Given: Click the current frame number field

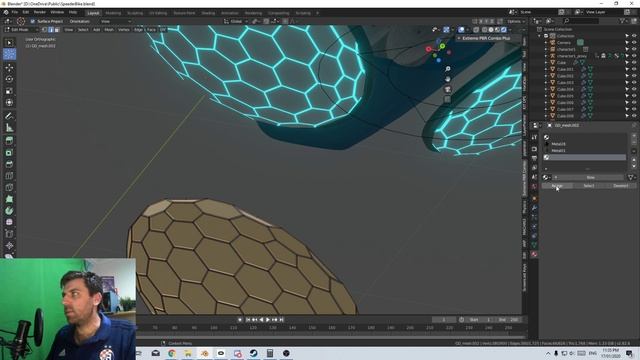Looking at the screenshot, I should (x=444, y=320).
